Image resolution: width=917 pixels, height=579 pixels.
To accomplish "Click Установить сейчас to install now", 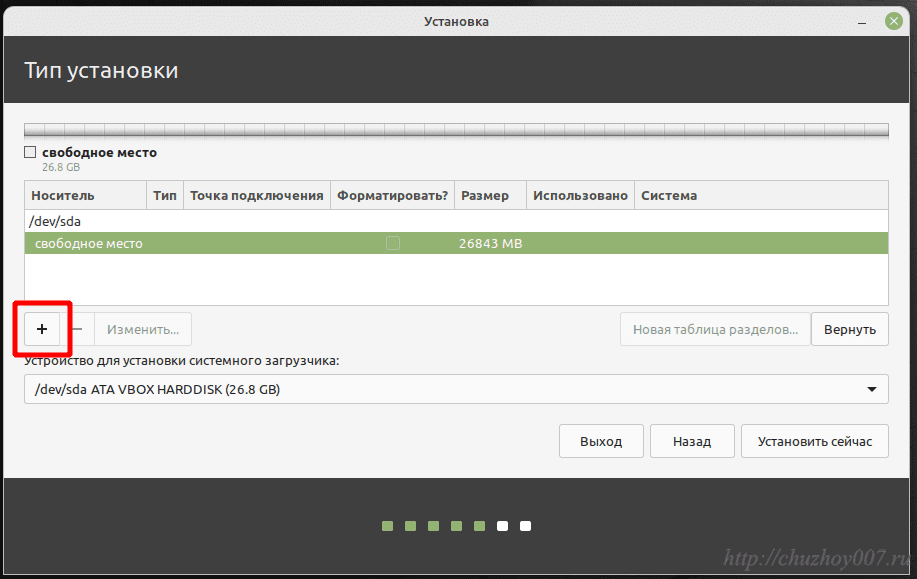I will [814, 441].
